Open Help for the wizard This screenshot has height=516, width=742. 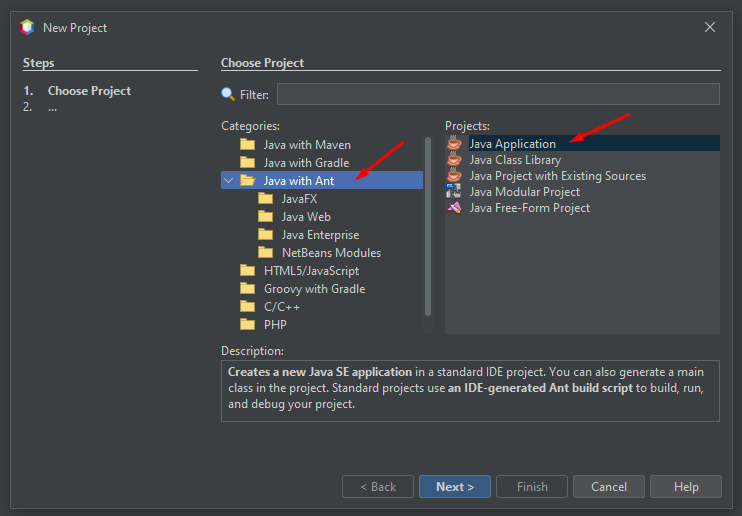[x=685, y=487]
